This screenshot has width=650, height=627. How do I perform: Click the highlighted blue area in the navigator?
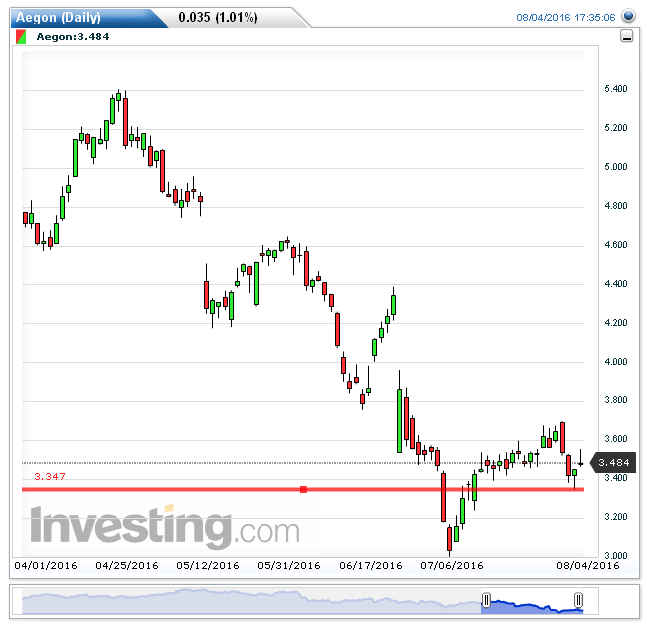(x=532, y=606)
